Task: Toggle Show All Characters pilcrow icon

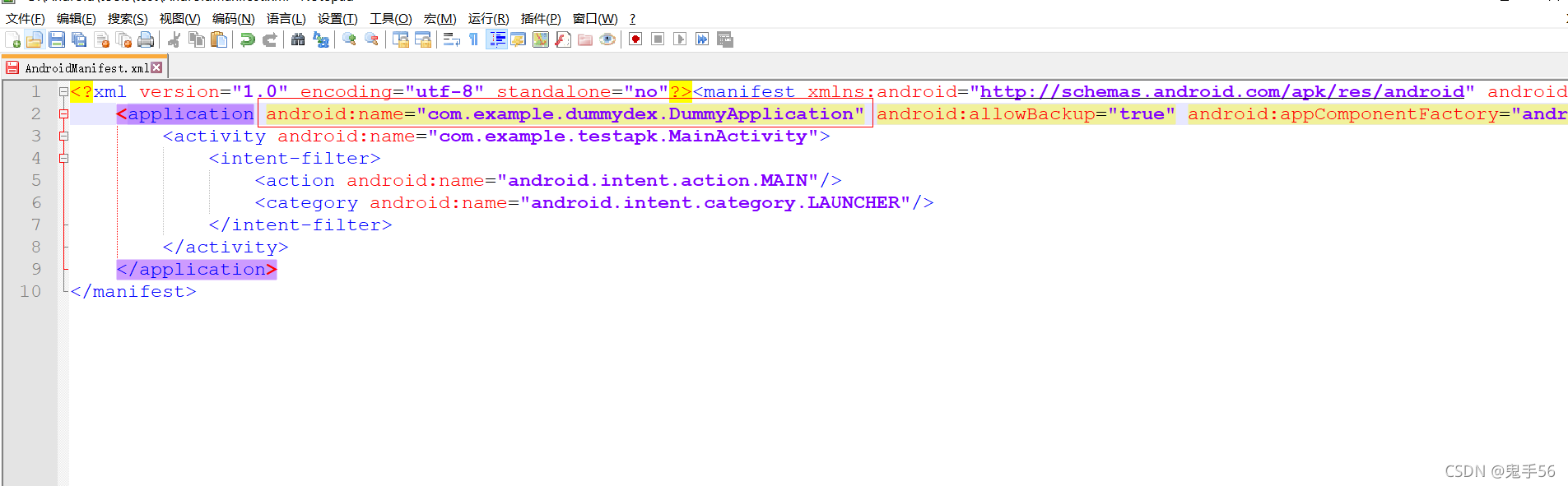Action: tap(473, 39)
